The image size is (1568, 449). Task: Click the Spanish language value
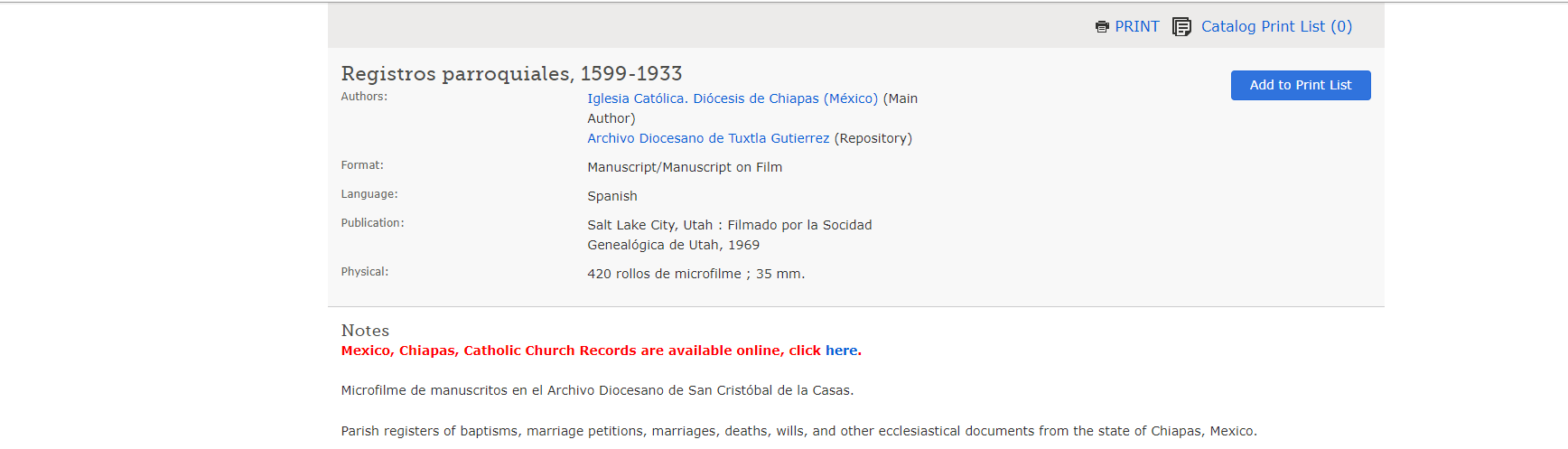point(611,196)
